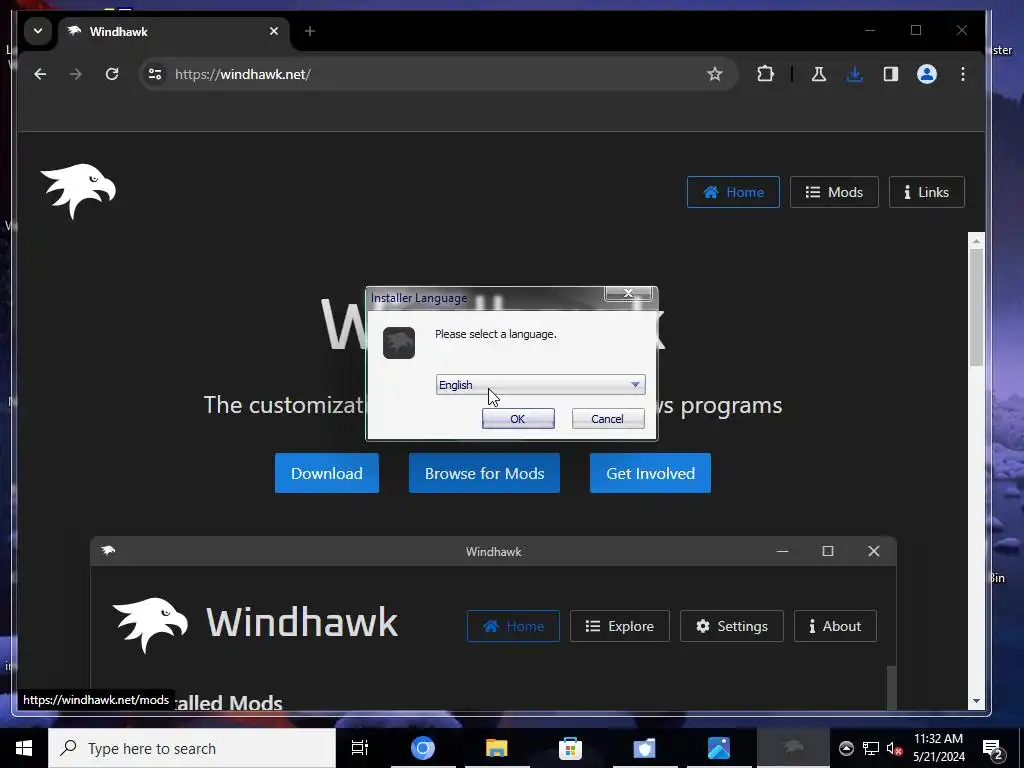Click the Get Involved button
The height and width of the screenshot is (768, 1024).
(650, 473)
